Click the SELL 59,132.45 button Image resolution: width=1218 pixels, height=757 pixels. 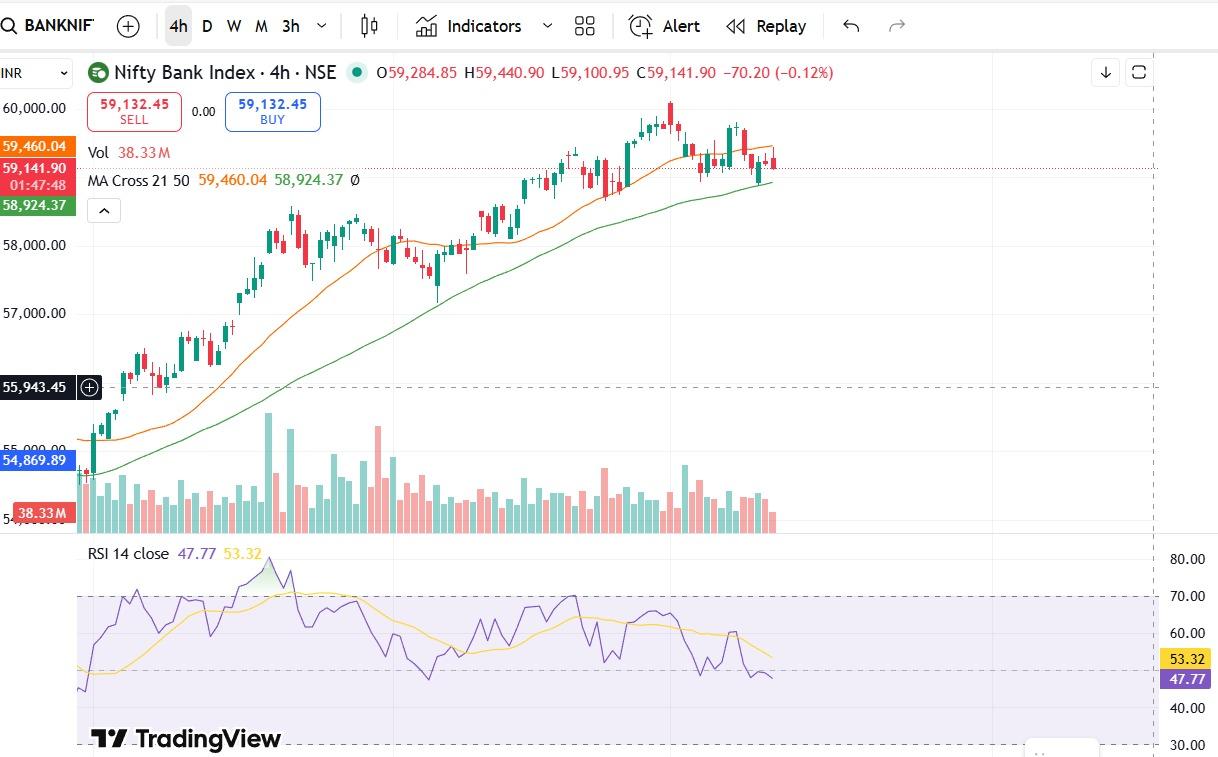point(134,112)
